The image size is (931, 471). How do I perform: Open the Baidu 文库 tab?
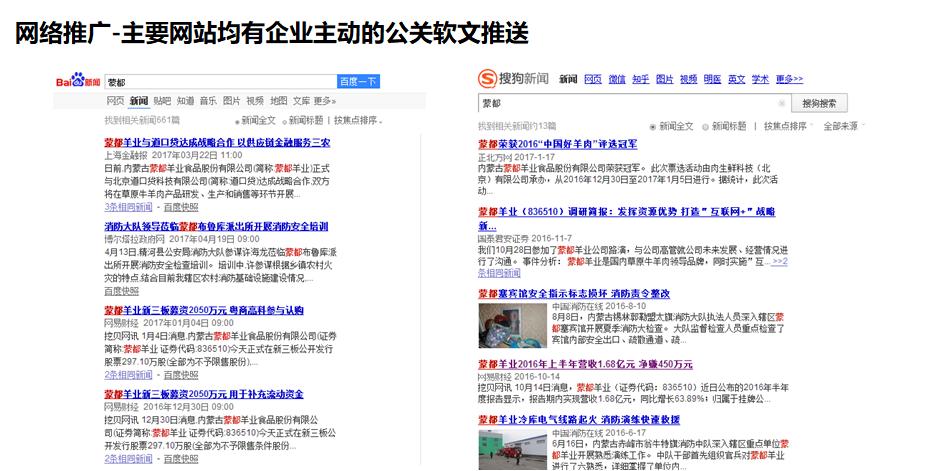pyautogui.click(x=301, y=101)
